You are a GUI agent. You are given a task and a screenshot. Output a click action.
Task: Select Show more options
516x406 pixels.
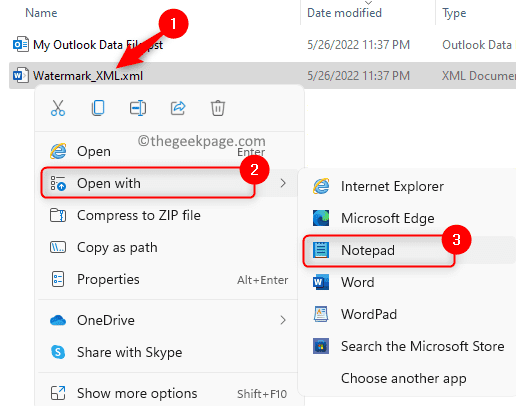tap(169, 393)
